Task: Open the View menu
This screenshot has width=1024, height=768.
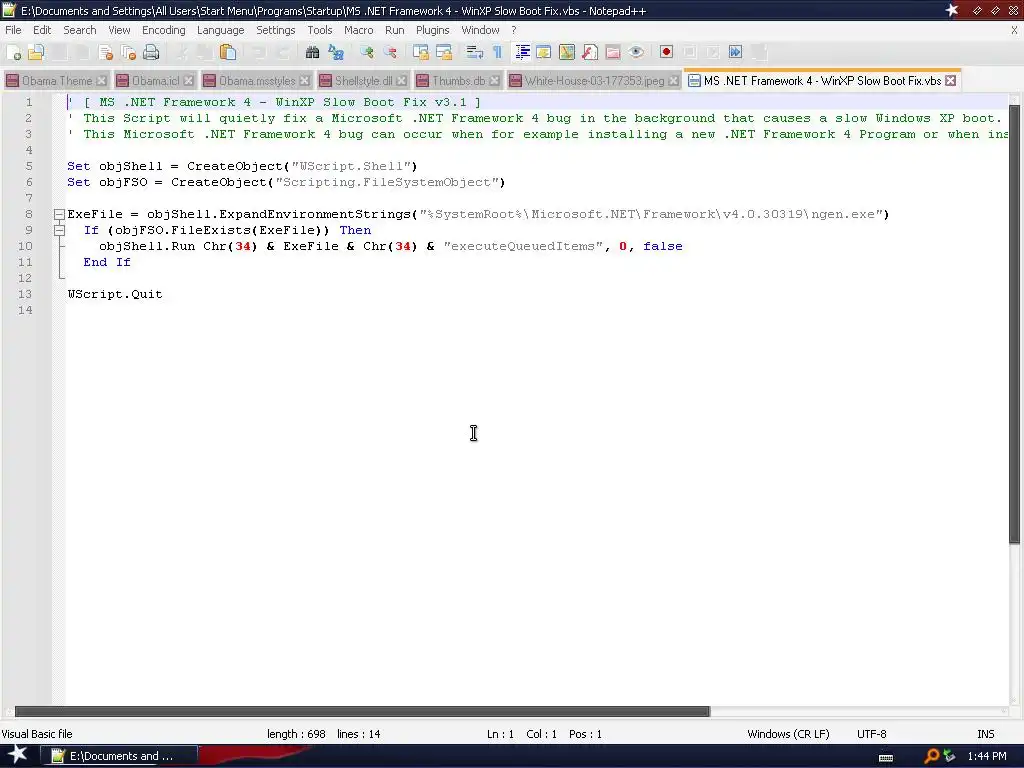Action: click(119, 30)
